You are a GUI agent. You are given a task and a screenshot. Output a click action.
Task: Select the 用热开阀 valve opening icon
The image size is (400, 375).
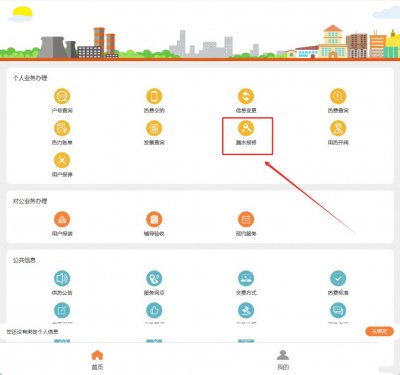(338, 128)
